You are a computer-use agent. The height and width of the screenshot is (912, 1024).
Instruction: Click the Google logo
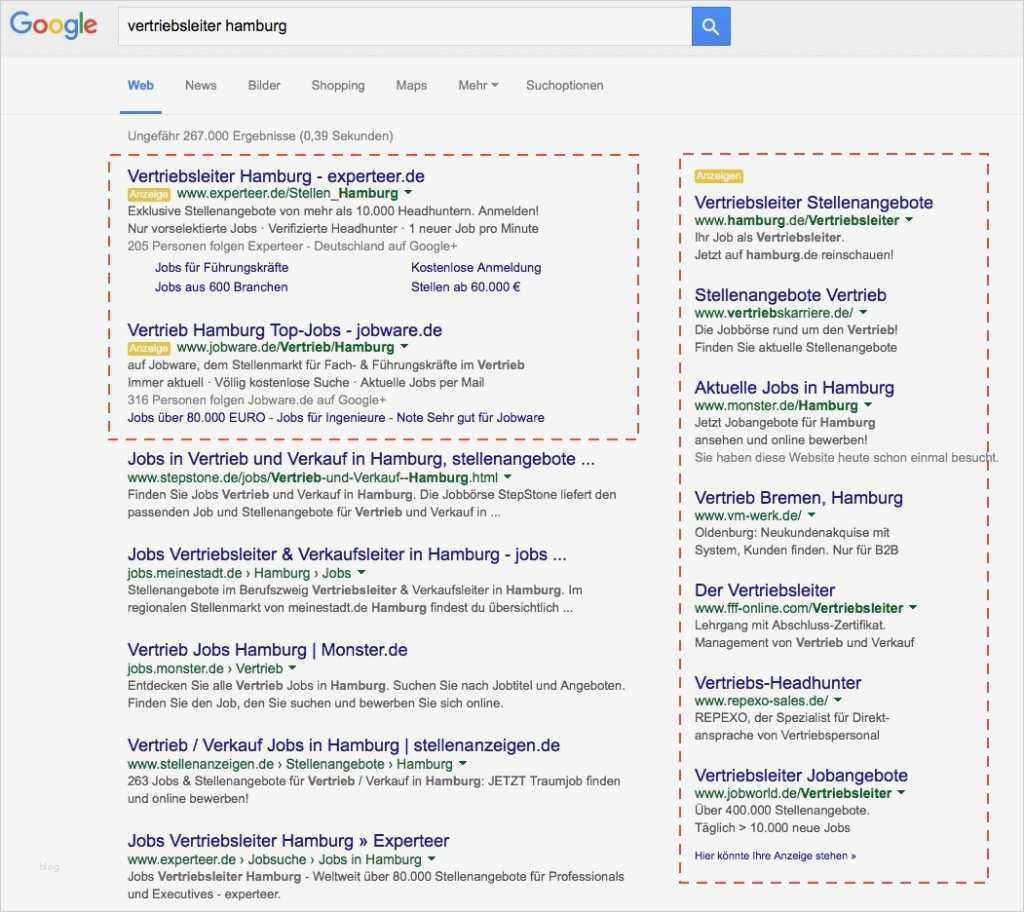pos(54,25)
